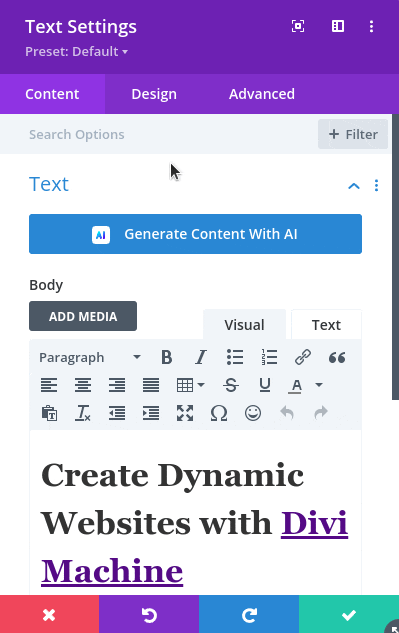Snap modal to sidebar icon
399x633 pixels.
[x=338, y=26]
